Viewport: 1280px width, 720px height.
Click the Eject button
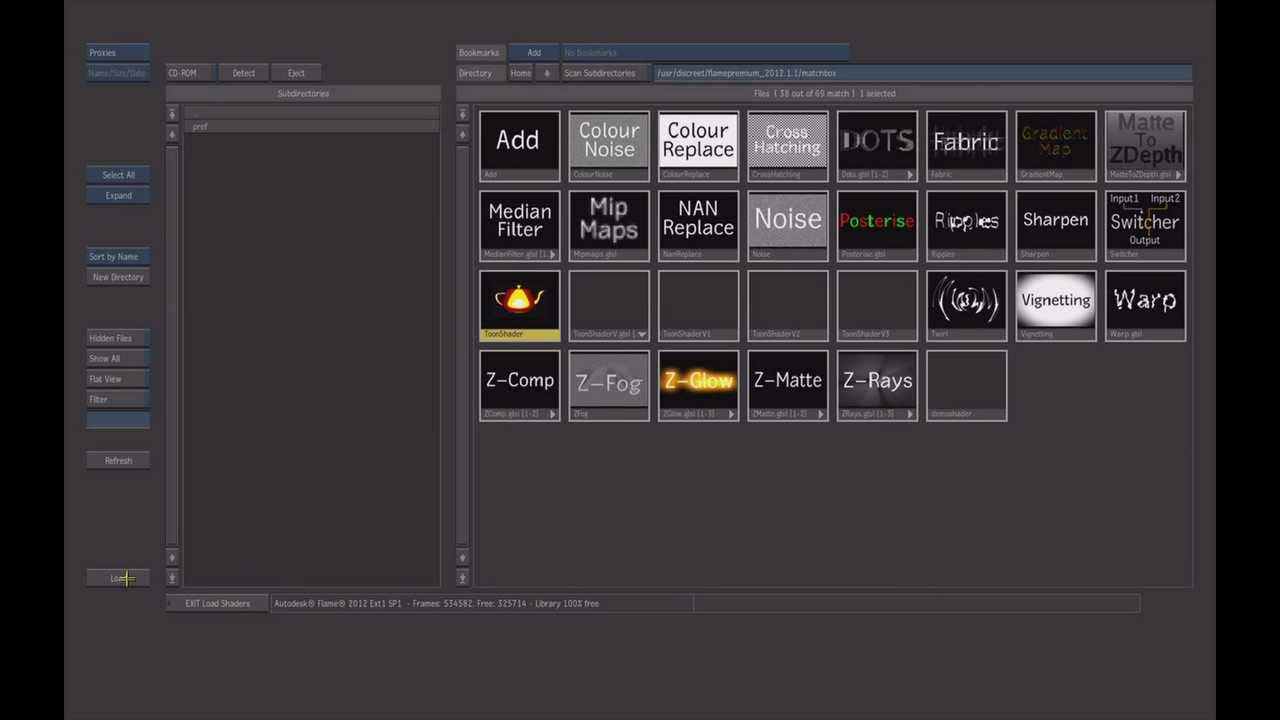[296, 73]
